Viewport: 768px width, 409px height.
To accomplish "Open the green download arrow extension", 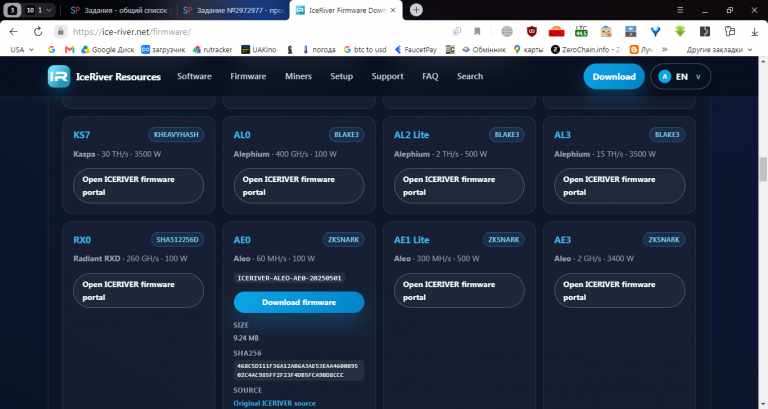I will 680,31.
